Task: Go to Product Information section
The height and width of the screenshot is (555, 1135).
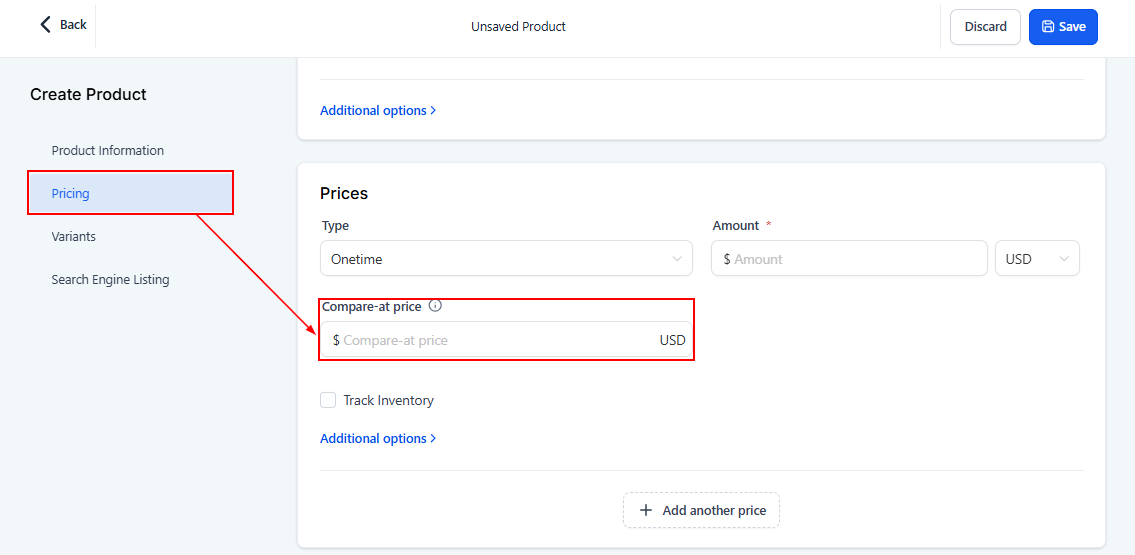Action: [x=108, y=150]
